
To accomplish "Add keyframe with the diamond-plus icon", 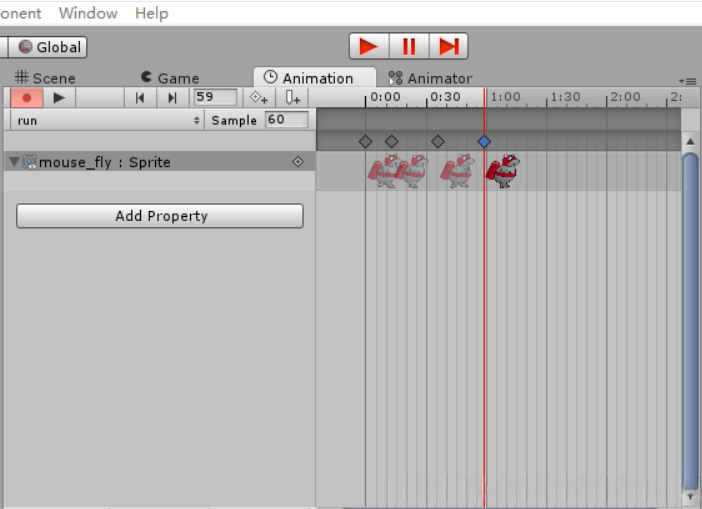I will [259, 98].
